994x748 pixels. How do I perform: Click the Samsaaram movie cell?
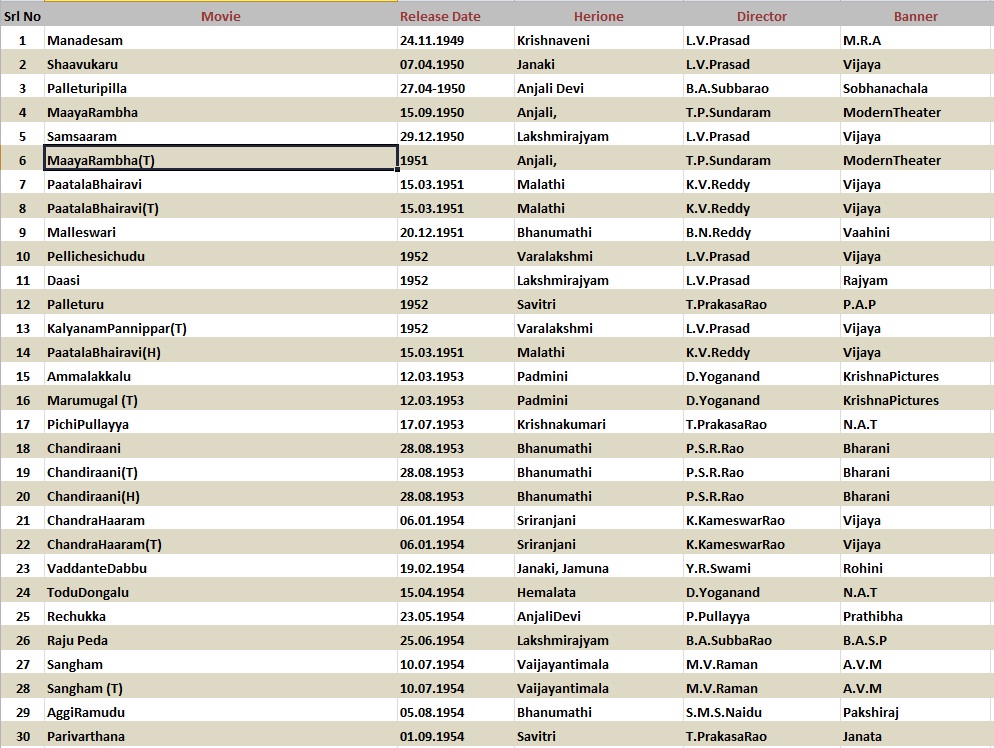pos(221,136)
